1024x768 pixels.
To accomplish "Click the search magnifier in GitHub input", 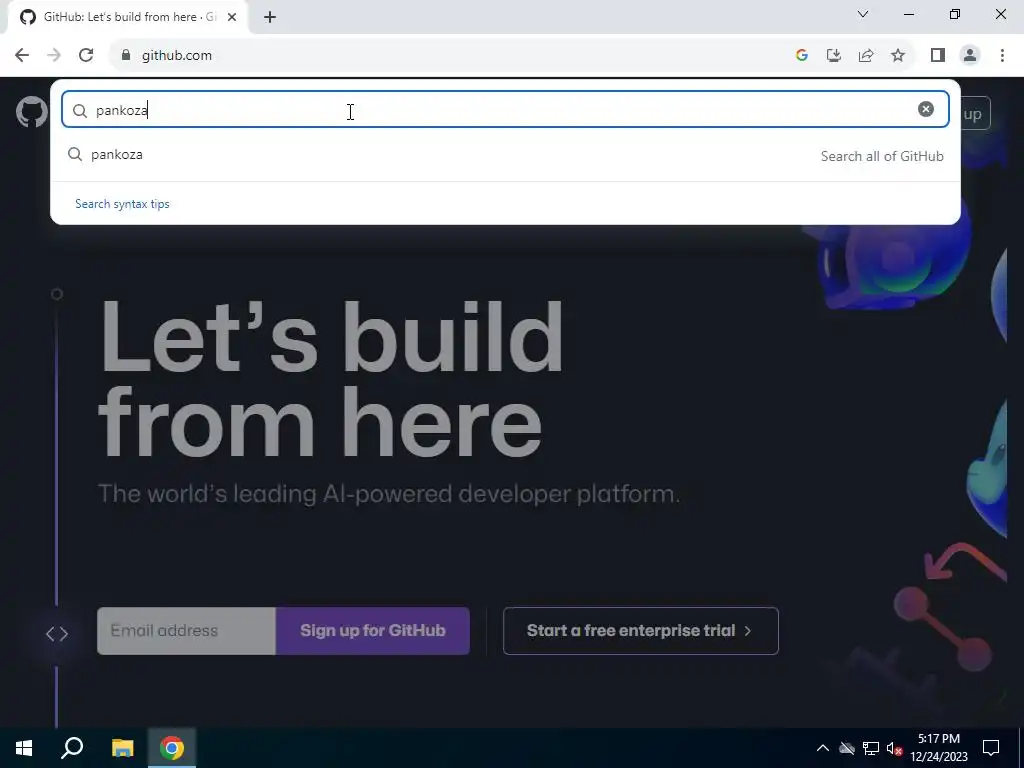I will tap(80, 111).
